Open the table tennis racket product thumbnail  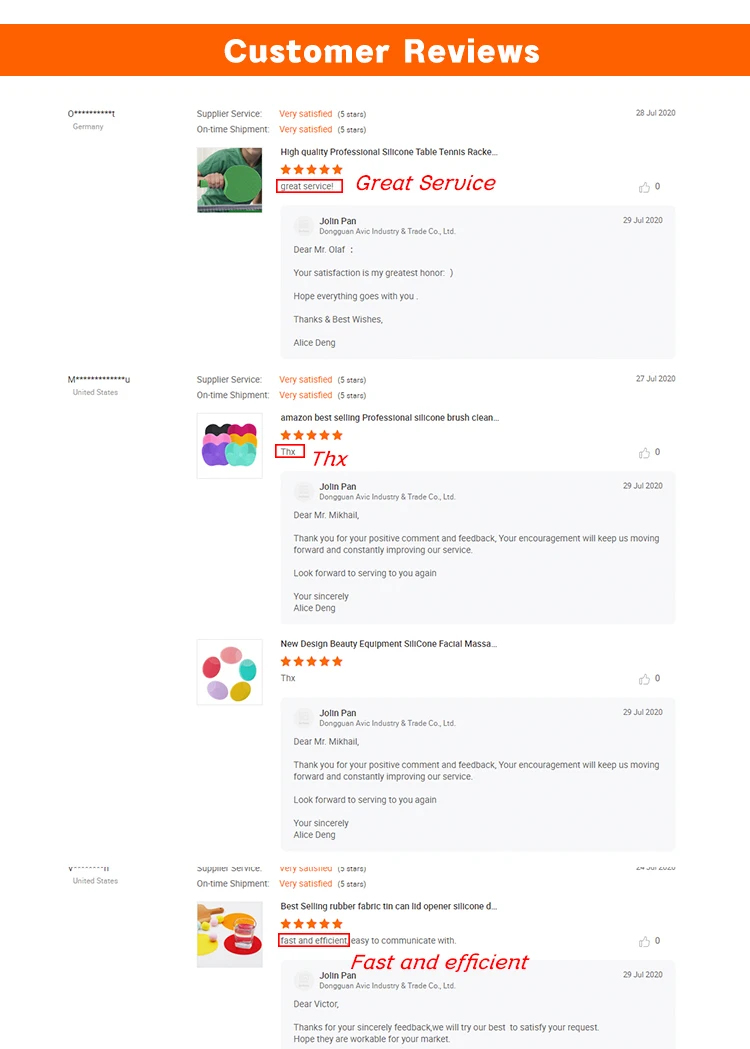point(229,180)
